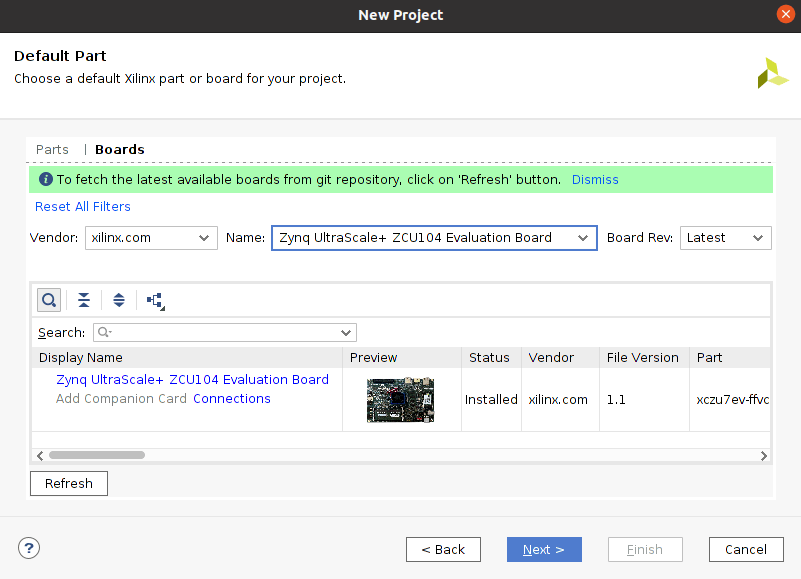Sort by Status column header
Image resolution: width=801 pixels, height=579 pixels.
click(x=491, y=358)
